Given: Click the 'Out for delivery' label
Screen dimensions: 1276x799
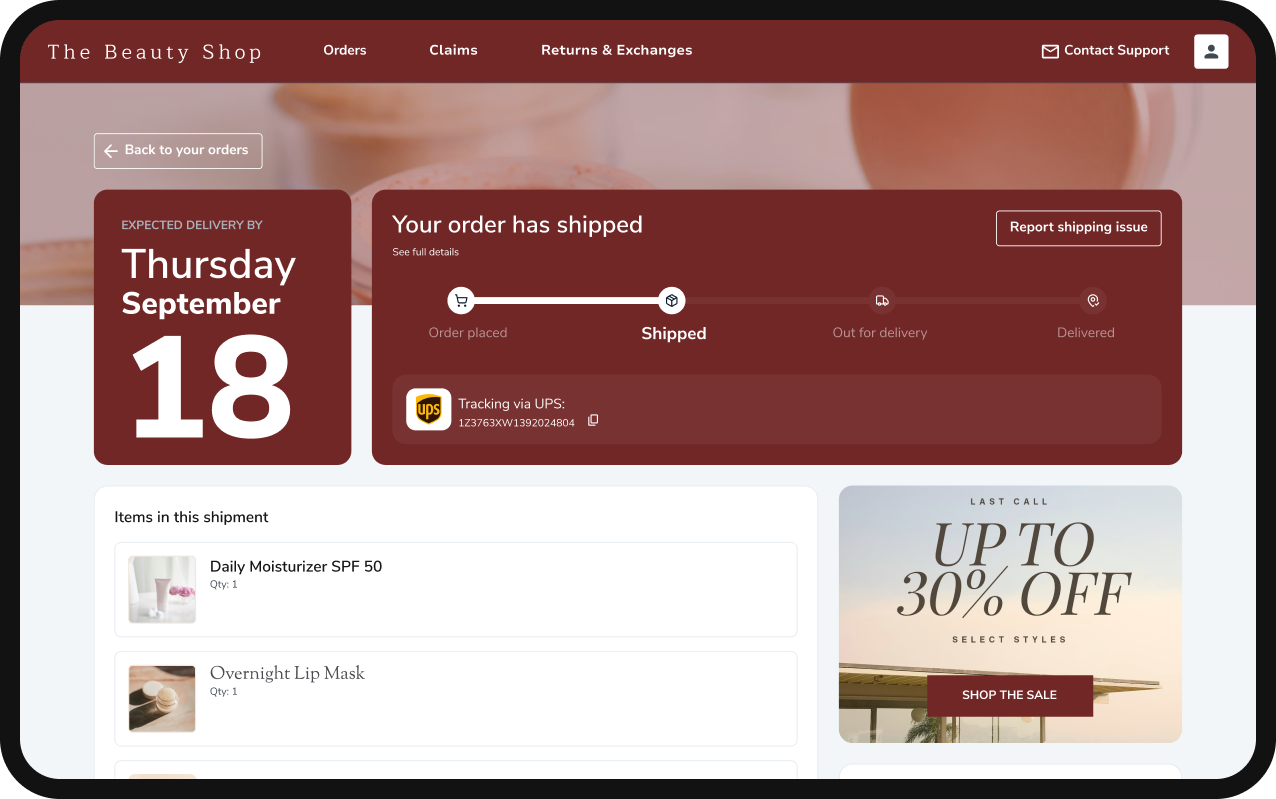Looking at the screenshot, I should click(x=880, y=333).
